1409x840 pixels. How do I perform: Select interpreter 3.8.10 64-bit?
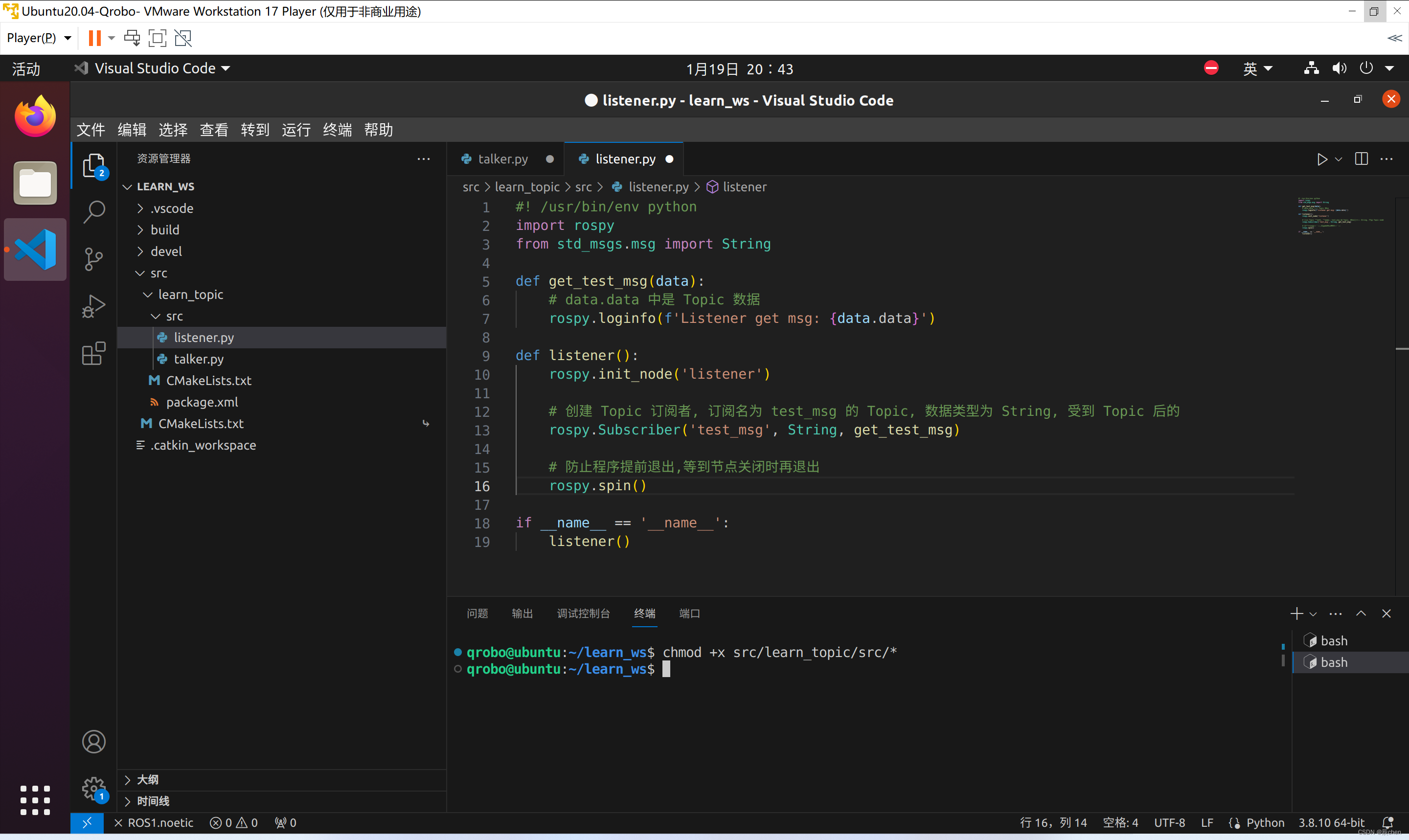click(1331, 822)
